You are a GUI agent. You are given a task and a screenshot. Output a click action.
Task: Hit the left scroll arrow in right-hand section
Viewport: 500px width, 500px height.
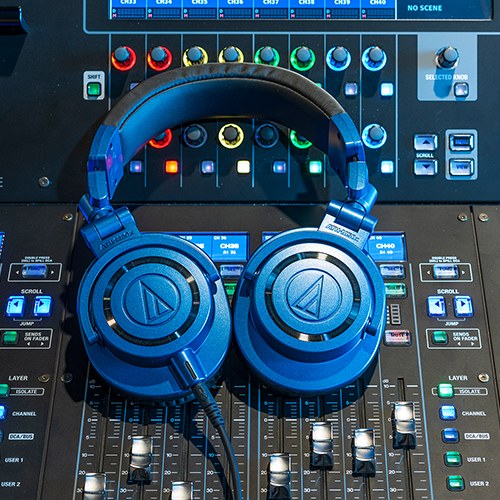[x=437, y=306]
